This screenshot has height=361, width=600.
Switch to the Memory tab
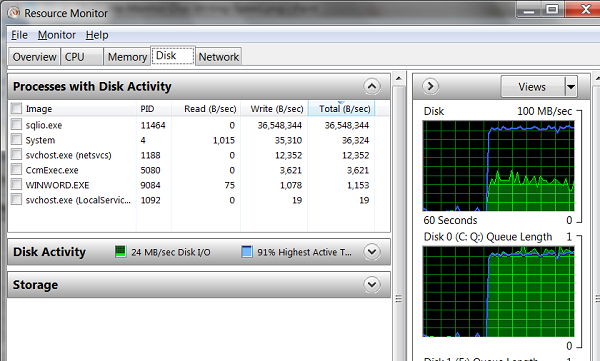tap(127, 57)
